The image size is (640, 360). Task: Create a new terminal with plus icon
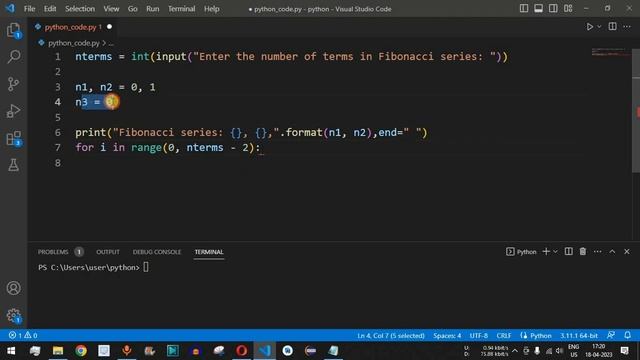coord(546,252)
